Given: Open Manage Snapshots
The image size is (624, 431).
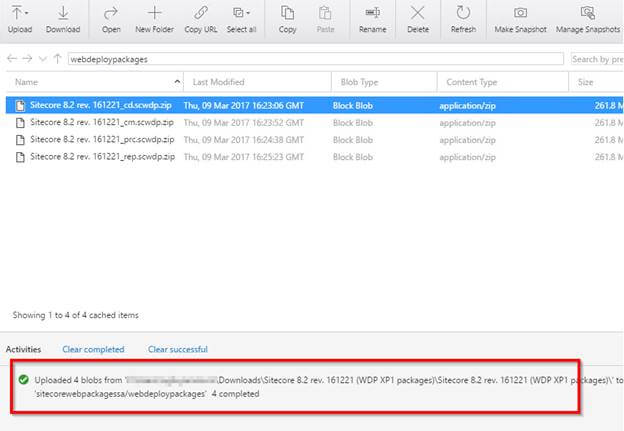Looking at the screenshot, I should 588,19.
